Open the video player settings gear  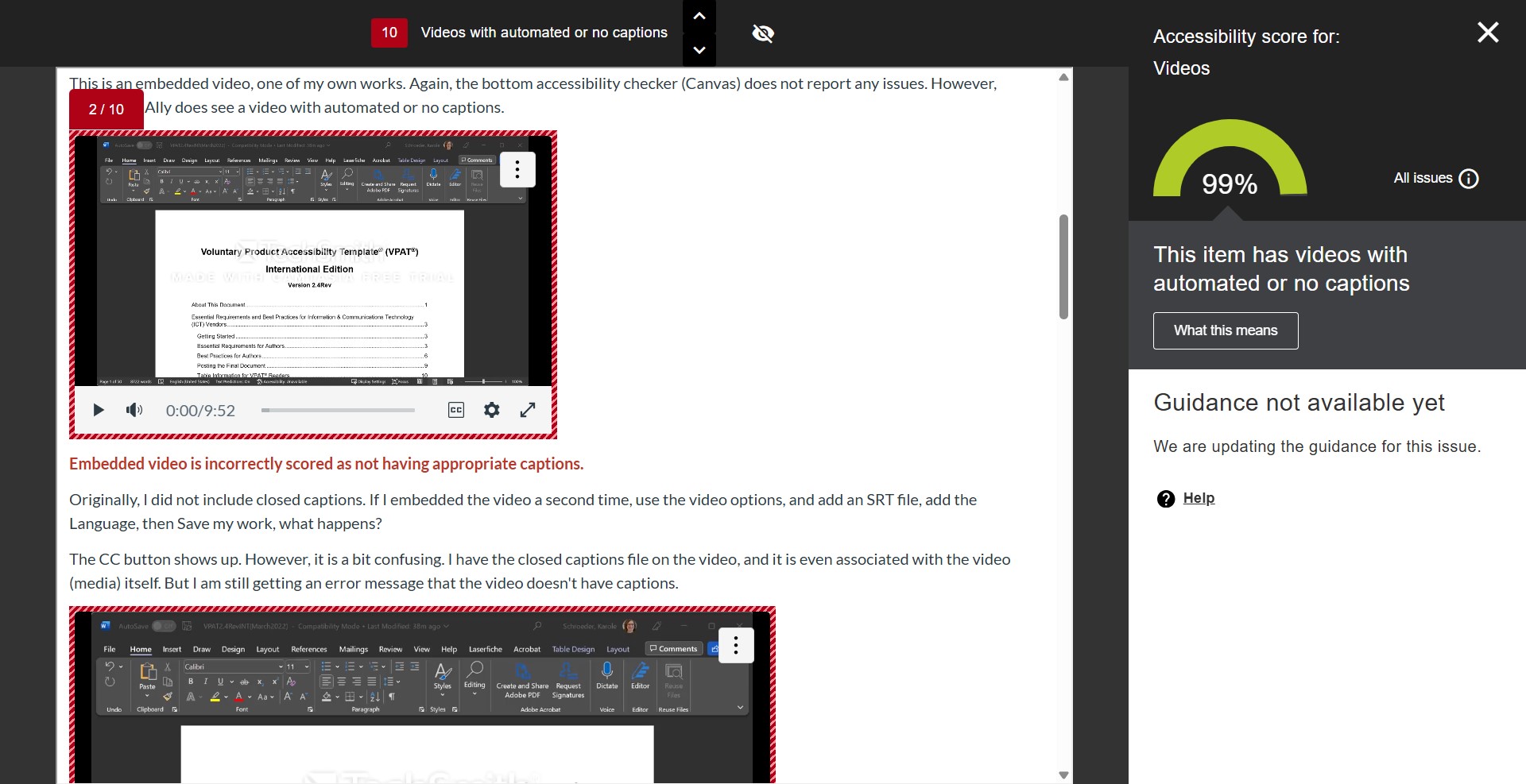[x=491, y=410]
